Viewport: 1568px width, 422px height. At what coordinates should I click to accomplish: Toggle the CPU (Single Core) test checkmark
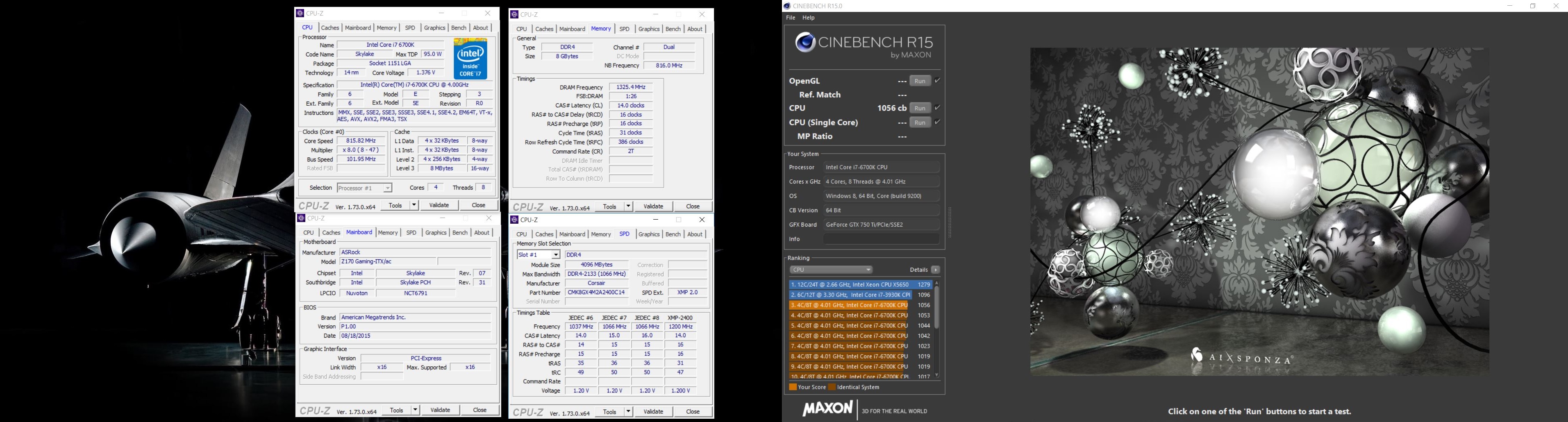(937, 123)
